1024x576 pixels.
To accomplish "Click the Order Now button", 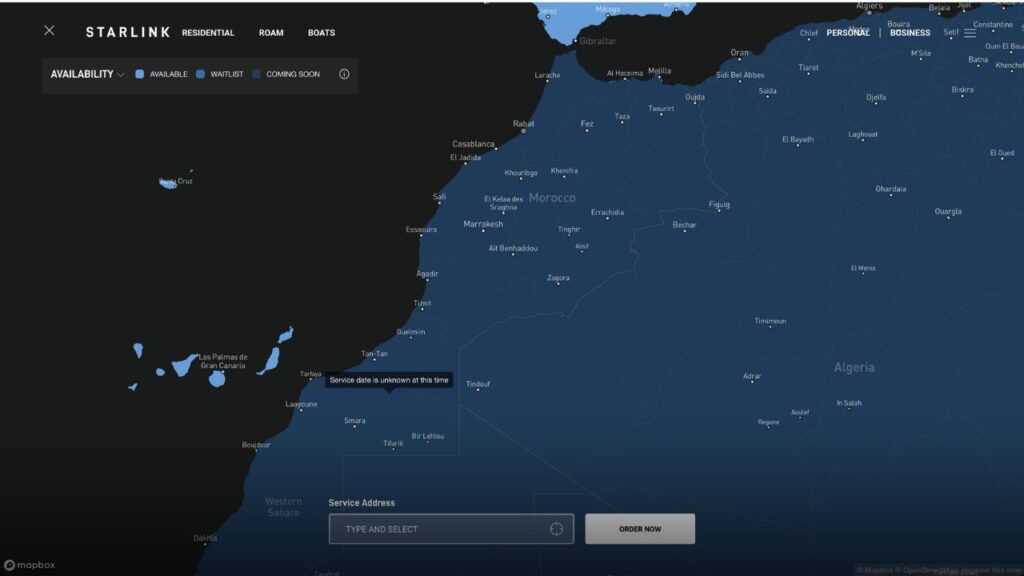I will pos(640,529).
